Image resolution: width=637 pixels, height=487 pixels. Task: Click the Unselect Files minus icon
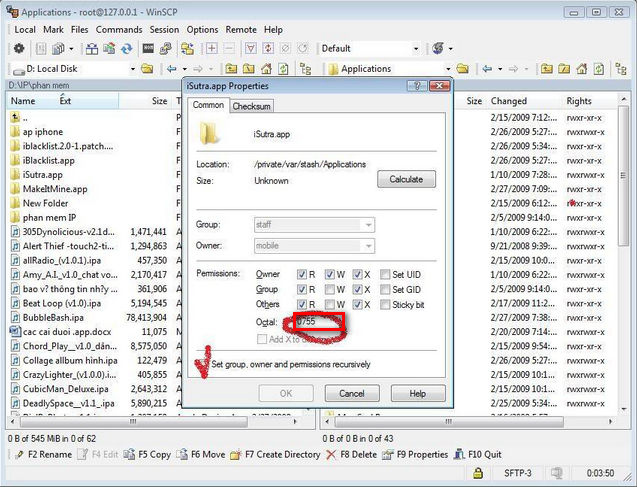[229, 49]
